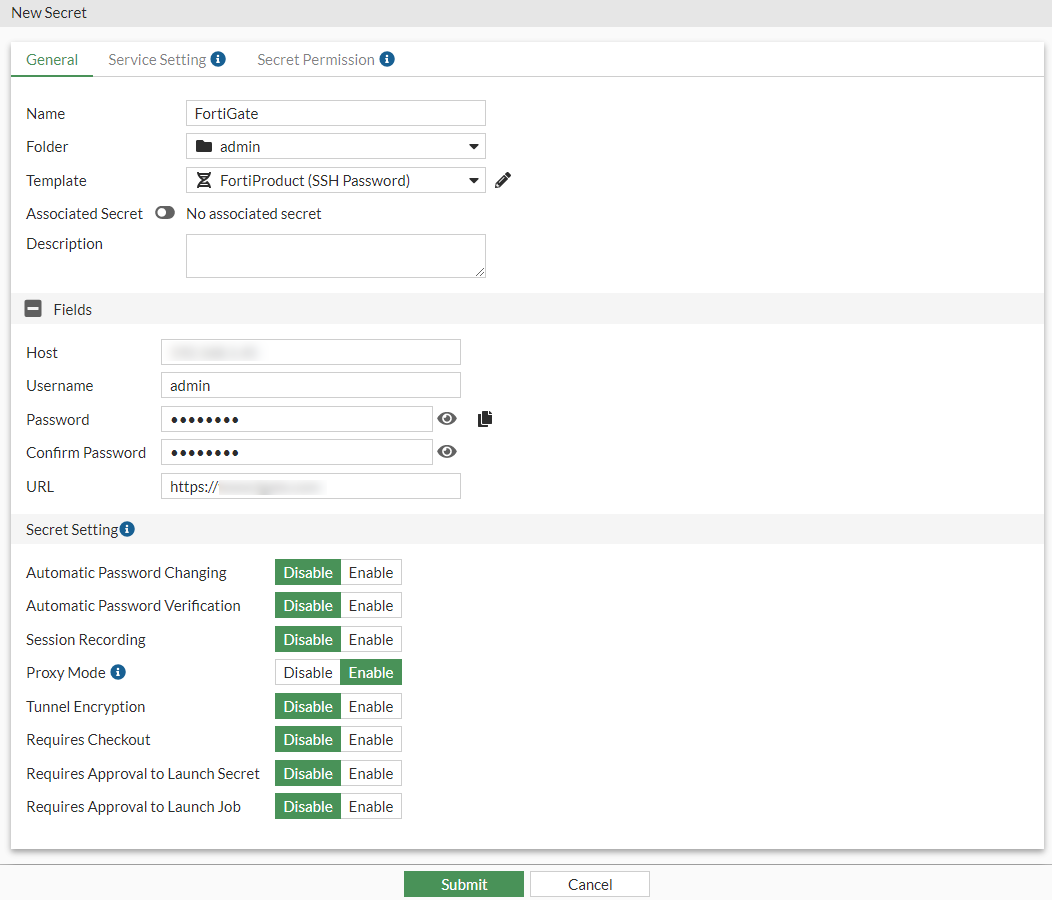
Task: Show the Confirm Password field contents
Action: pyautogui.click(x=447, y=451)
